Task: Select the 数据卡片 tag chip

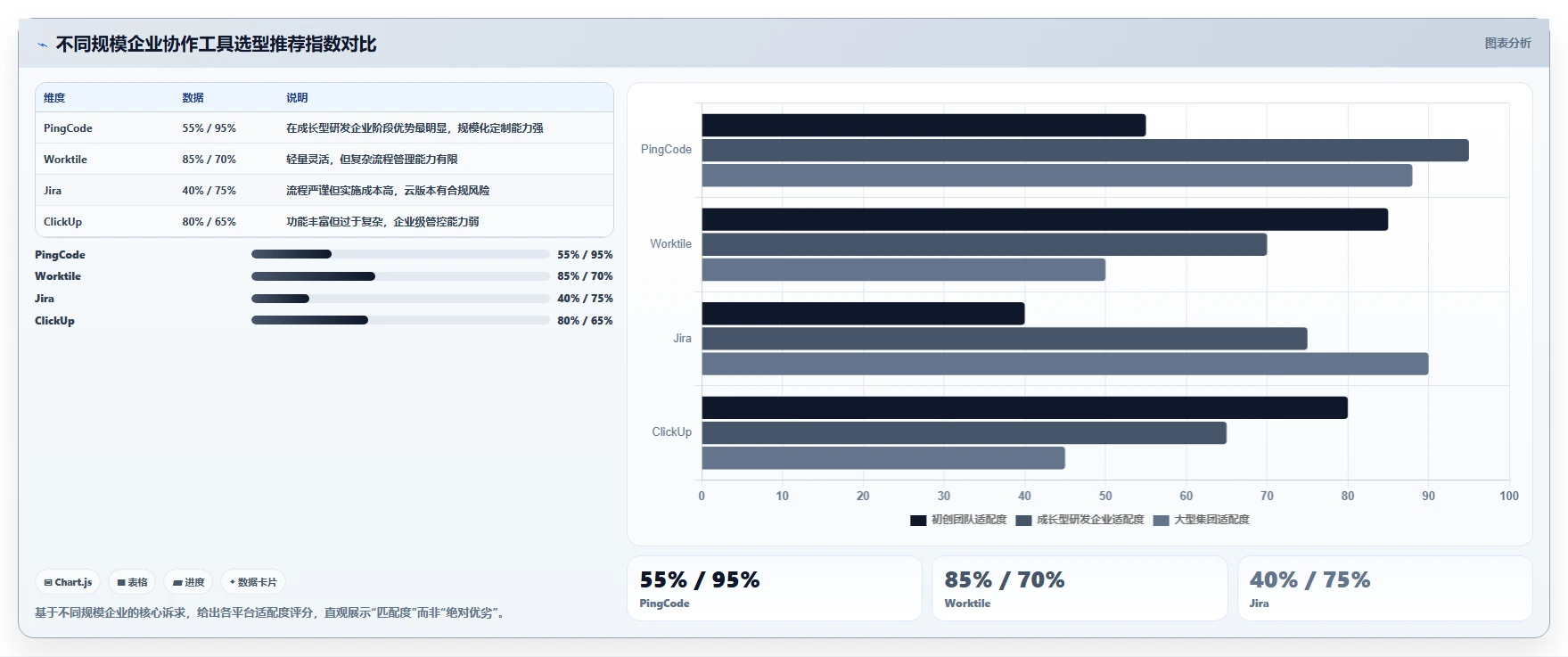Action: [253, 582]
